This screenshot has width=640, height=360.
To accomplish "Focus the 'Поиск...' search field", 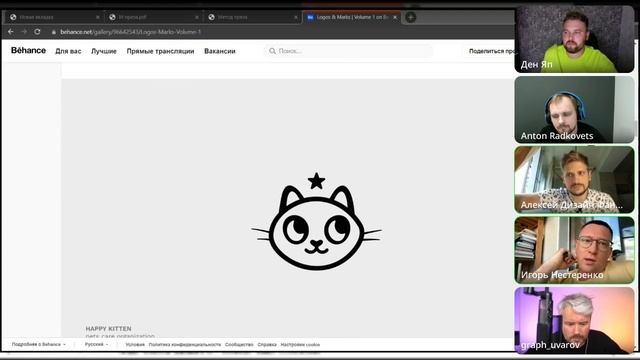I will pos(348,51).
